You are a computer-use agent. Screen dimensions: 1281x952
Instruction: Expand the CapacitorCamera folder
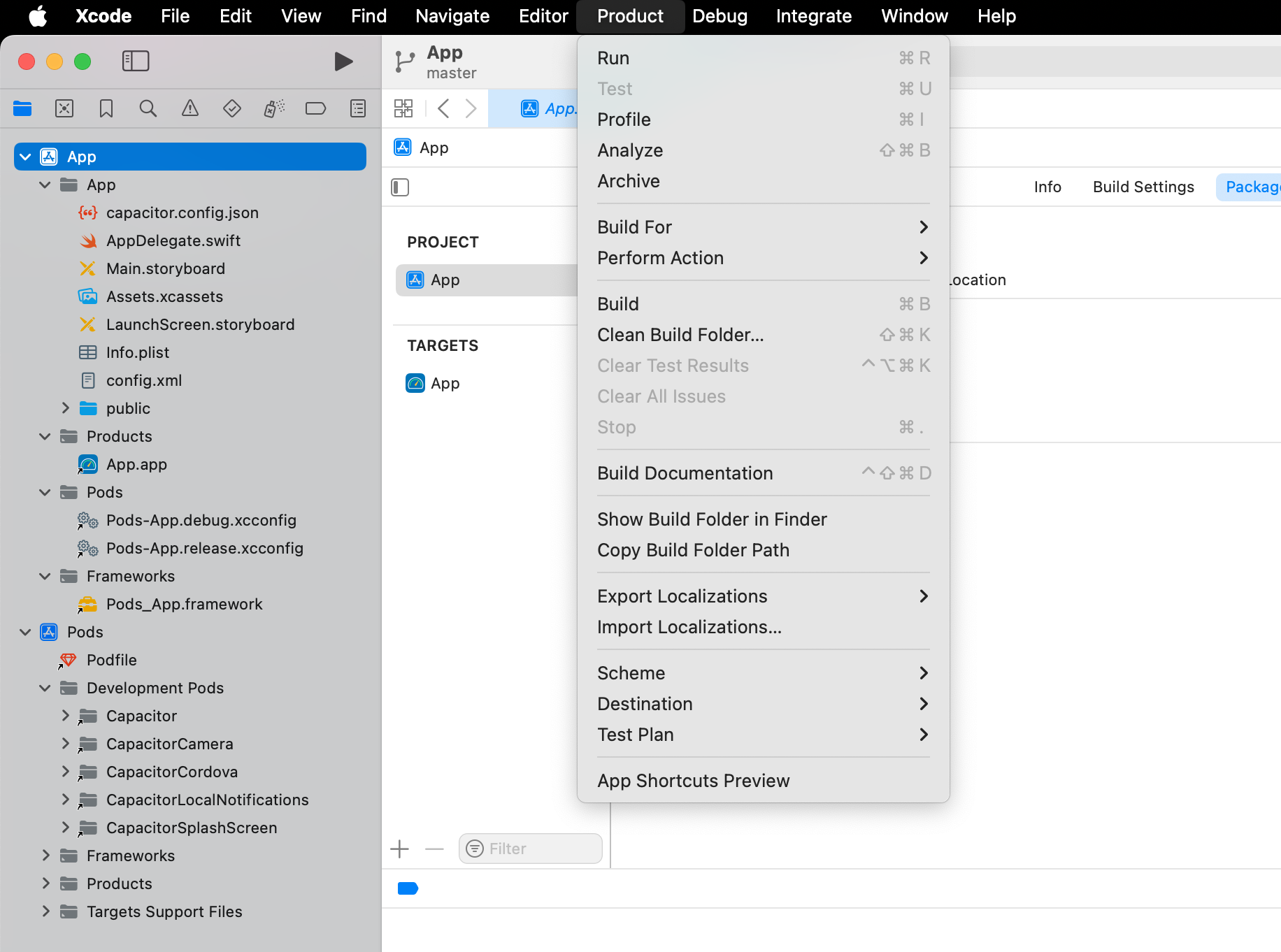point(65,744)
